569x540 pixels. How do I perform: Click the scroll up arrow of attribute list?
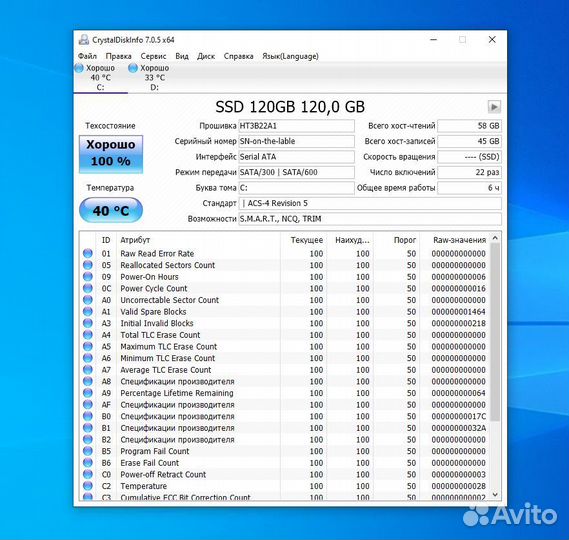[x=495, y=238]
